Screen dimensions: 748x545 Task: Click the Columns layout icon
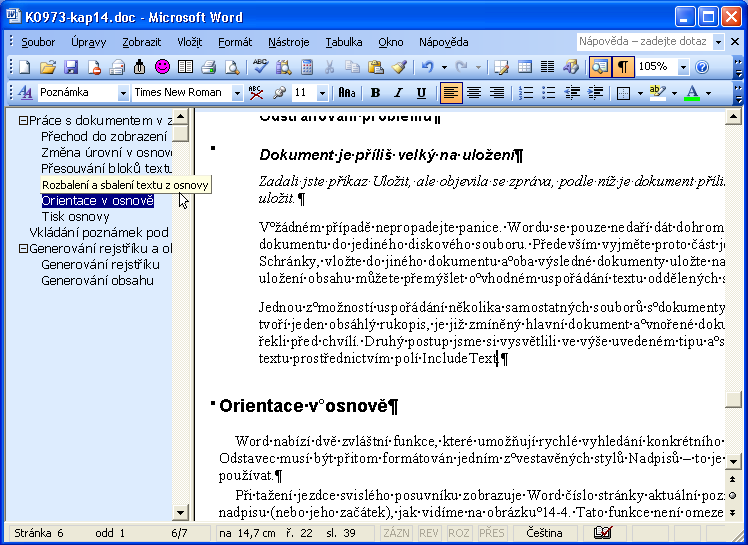548,67
